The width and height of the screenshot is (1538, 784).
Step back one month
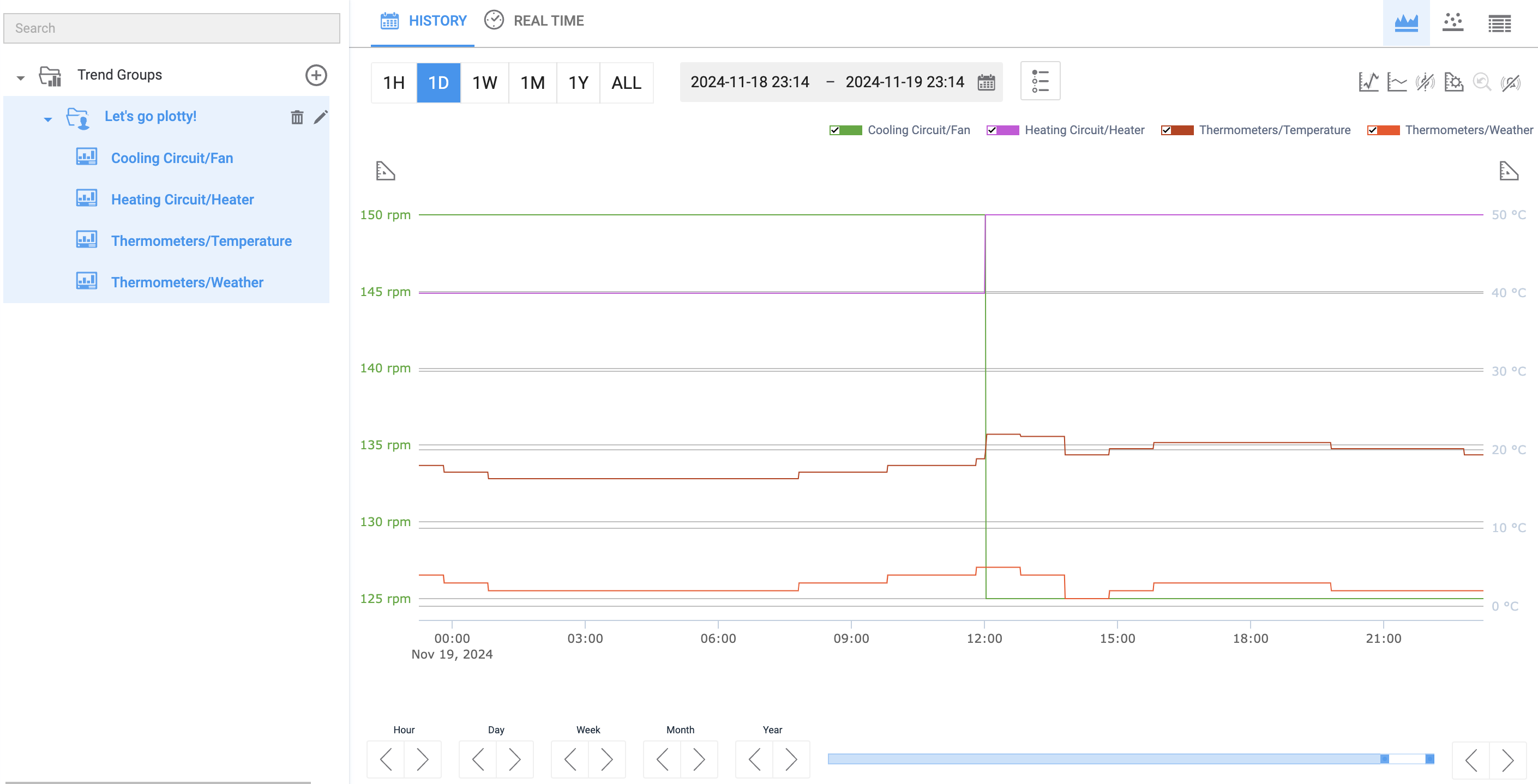click(x=662, y=759)
